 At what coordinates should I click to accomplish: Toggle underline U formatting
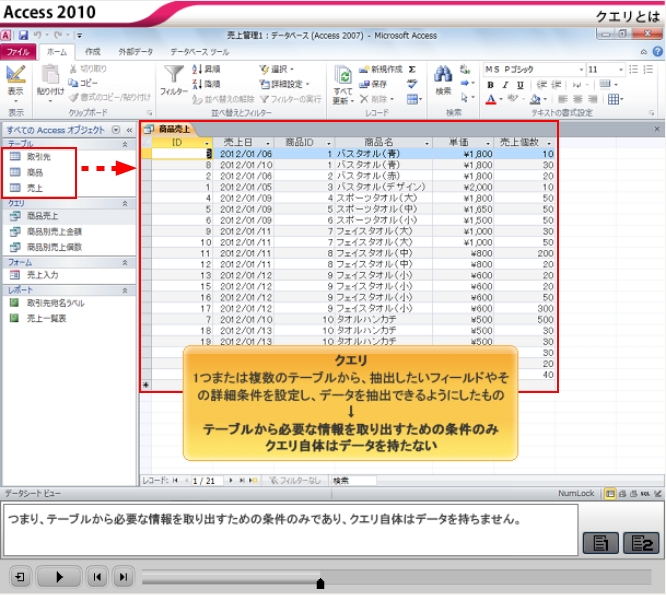(520, 85)
